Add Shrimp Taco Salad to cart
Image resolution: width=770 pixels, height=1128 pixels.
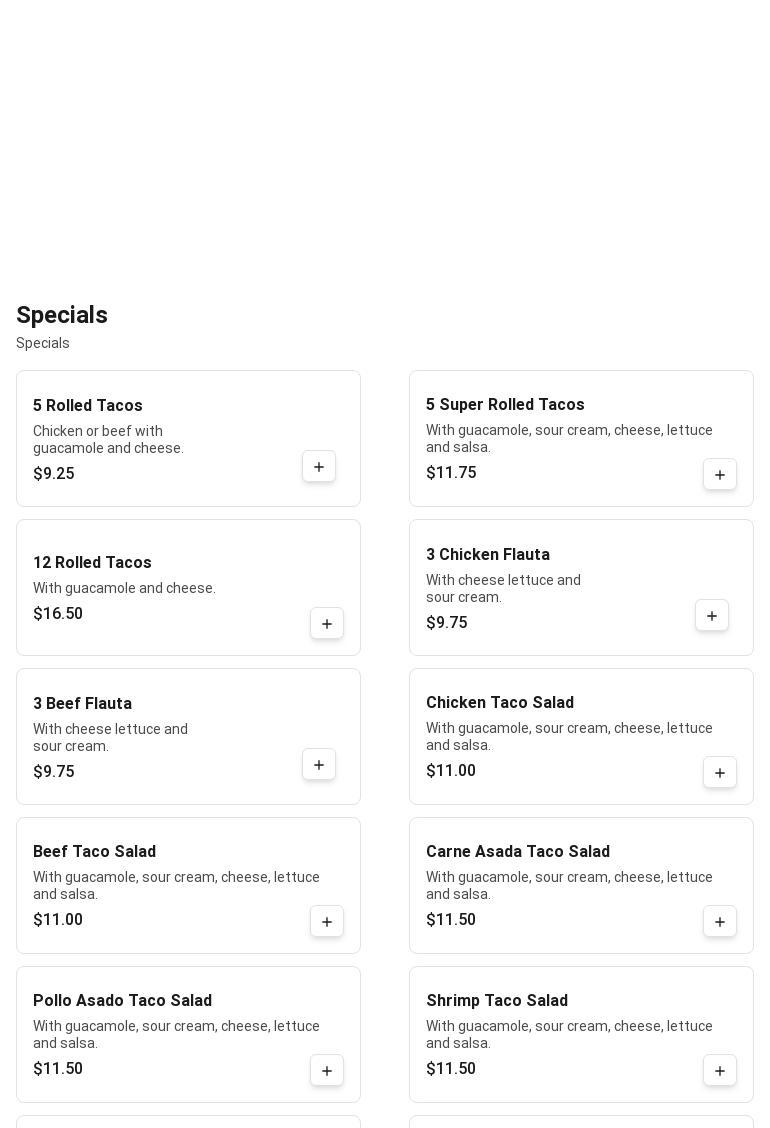pos(720,1071)
